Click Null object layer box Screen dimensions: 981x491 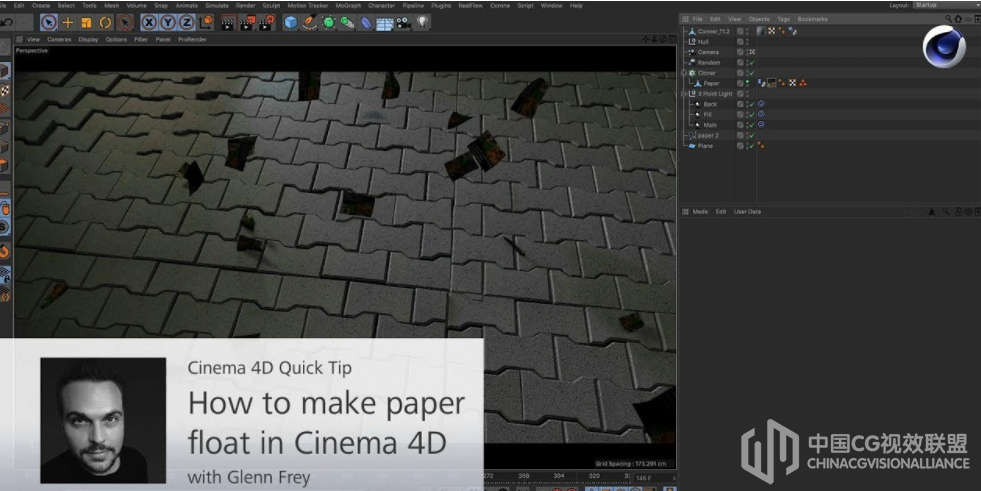click(740, 42)
